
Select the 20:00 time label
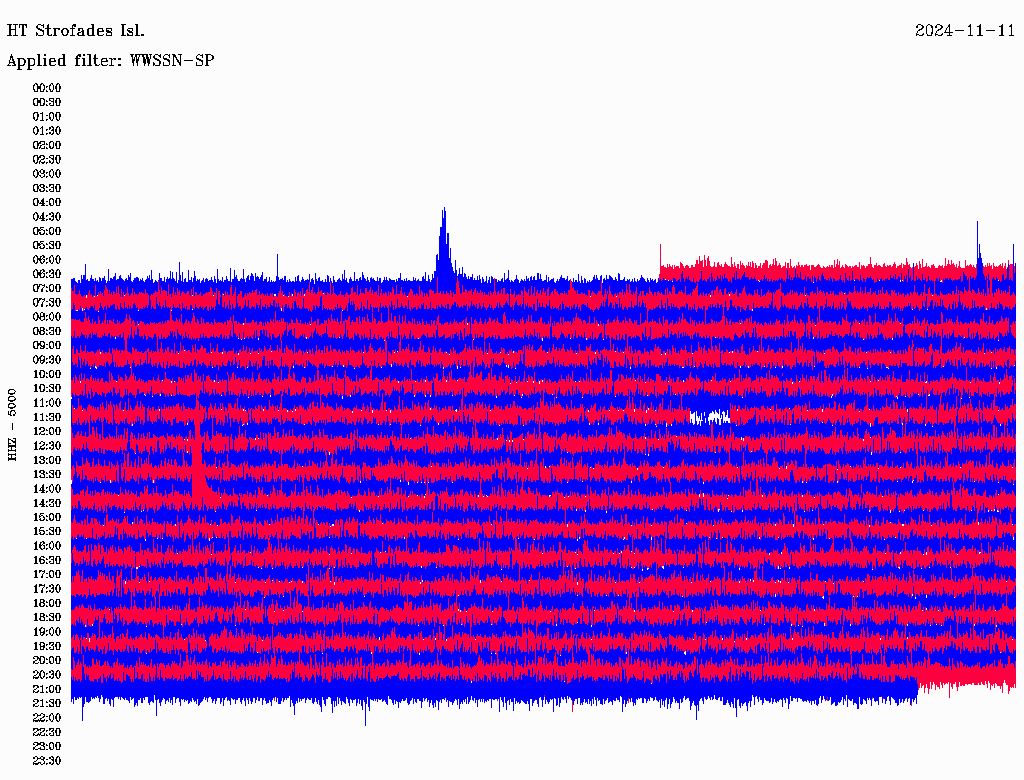coord(47,660)
